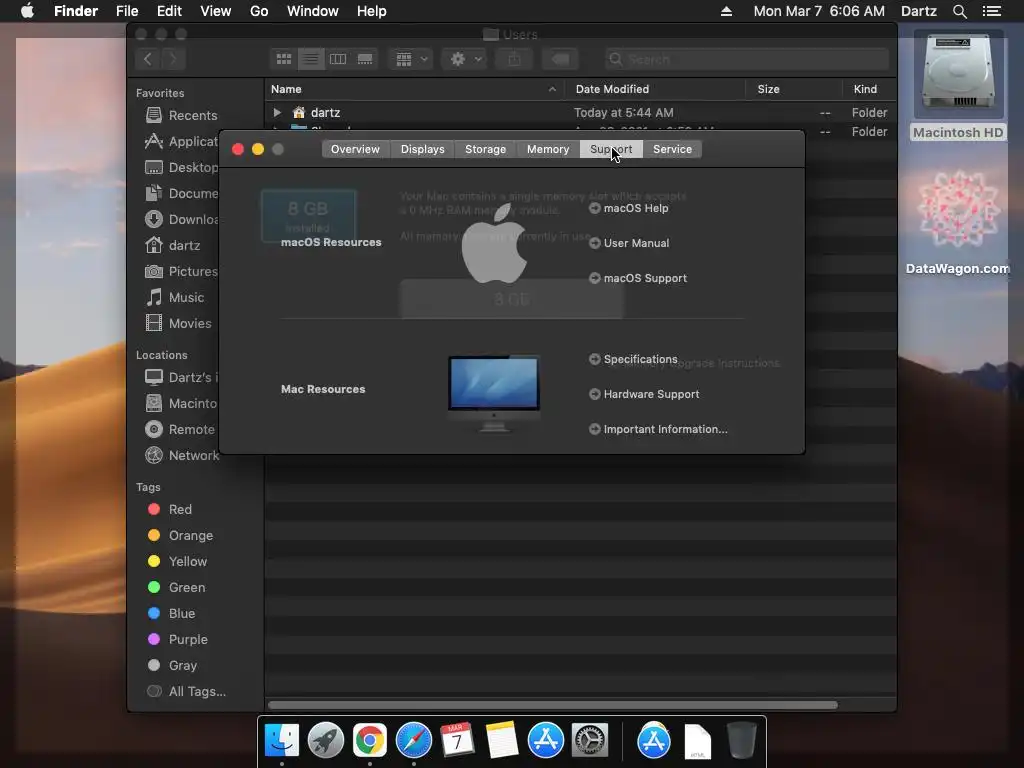Viewport: 1024px width, 768px height.
Task: Open Documents in Finder sidebar
Action: coord(182,194)
